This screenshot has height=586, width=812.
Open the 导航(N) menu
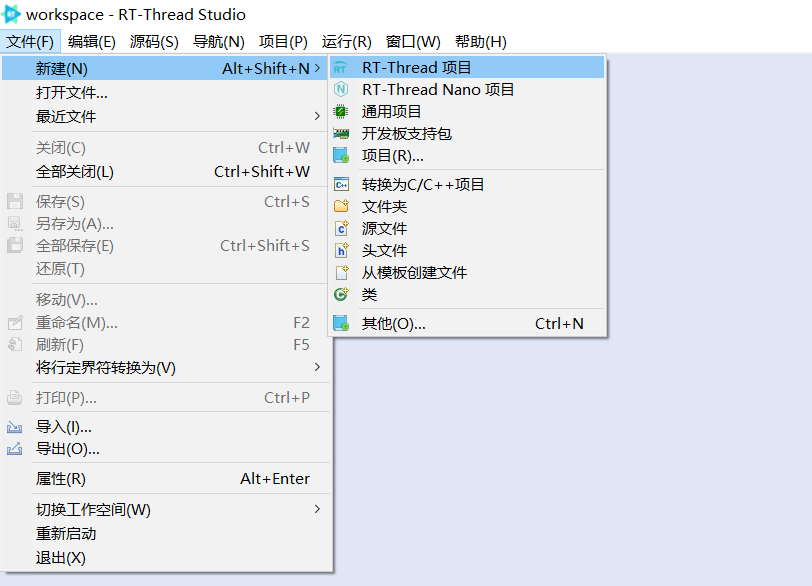click(219, 41)
